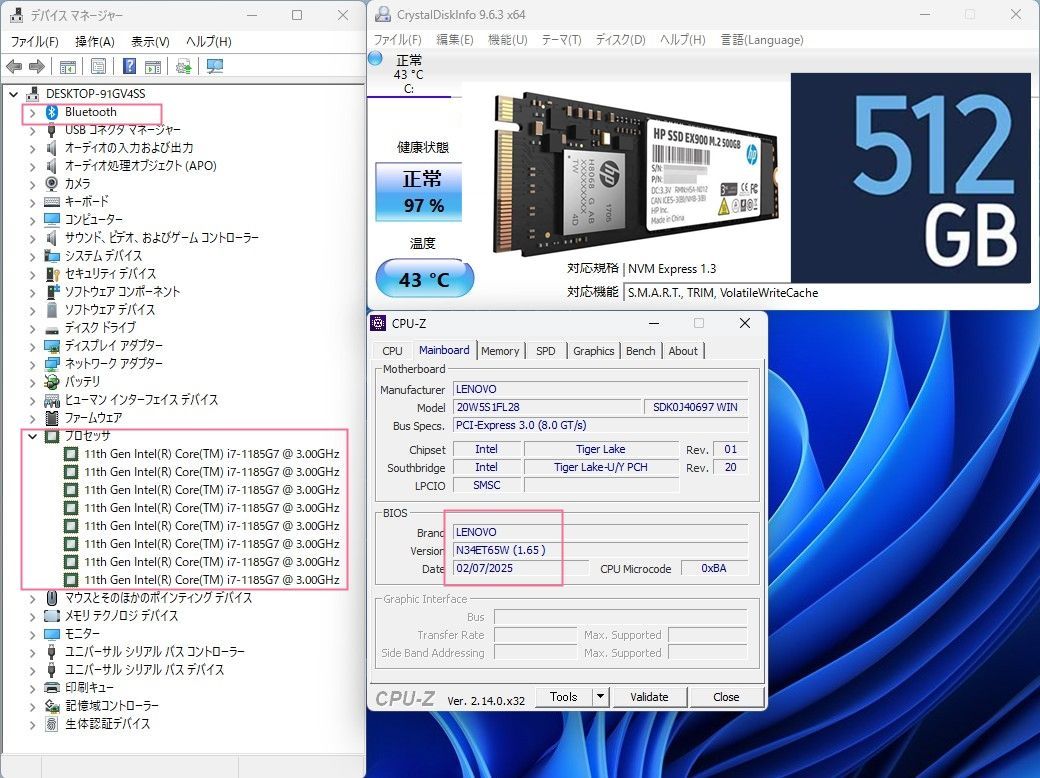Expand the メモリ テクノロジ デバイス category

(x=32, y=616)
